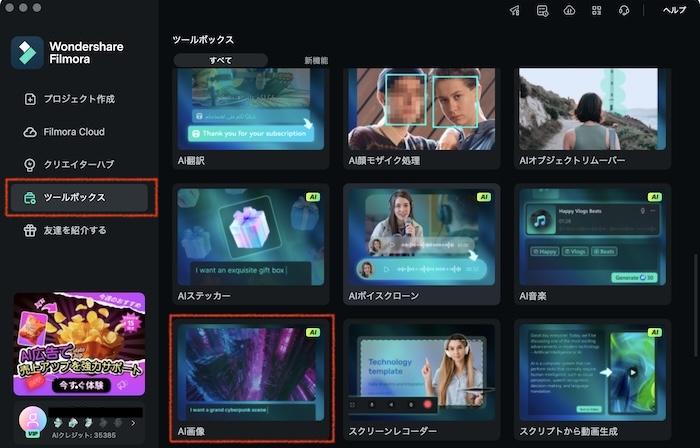The width and height of the screenshot is (700, 448).
Task: Launch the AIボイスクローン tool card
Action: (x=421, y=244)
